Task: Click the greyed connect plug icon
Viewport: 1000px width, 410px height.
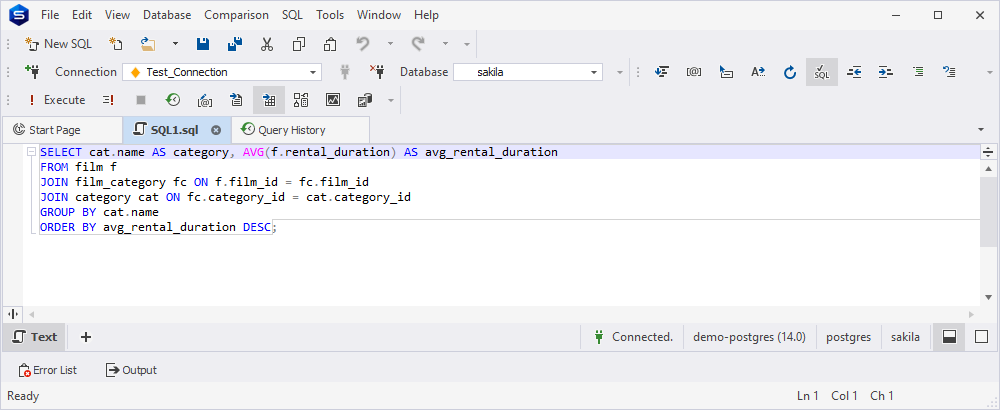Action: pos(345,71)
